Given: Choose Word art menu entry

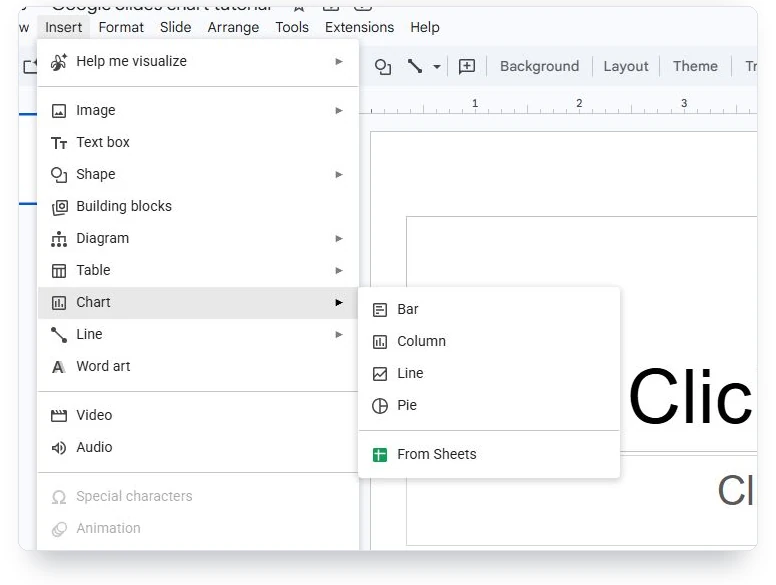Looking at the screenshot, I should tap(197, 367).
